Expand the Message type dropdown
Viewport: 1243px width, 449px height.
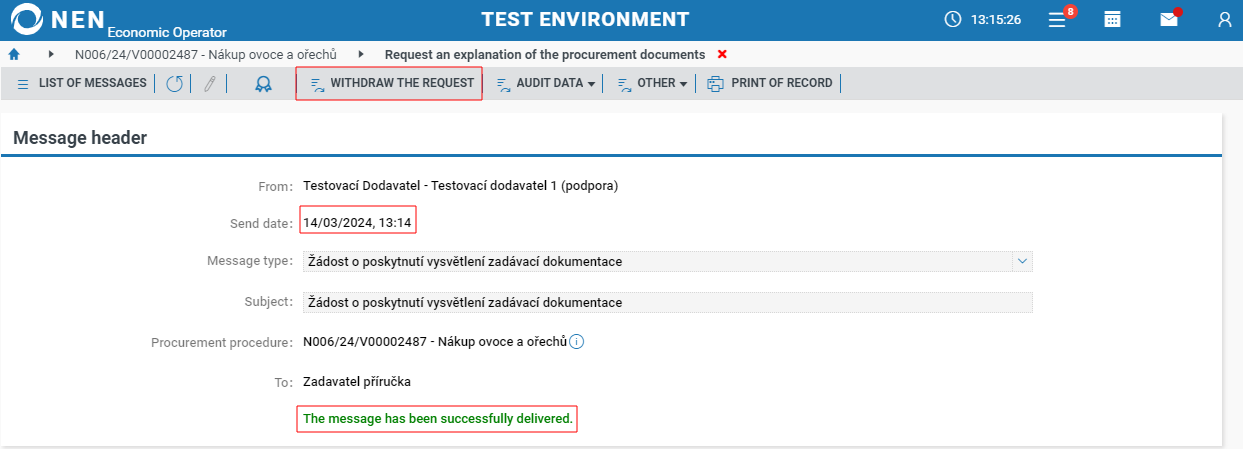[1022, 261]
